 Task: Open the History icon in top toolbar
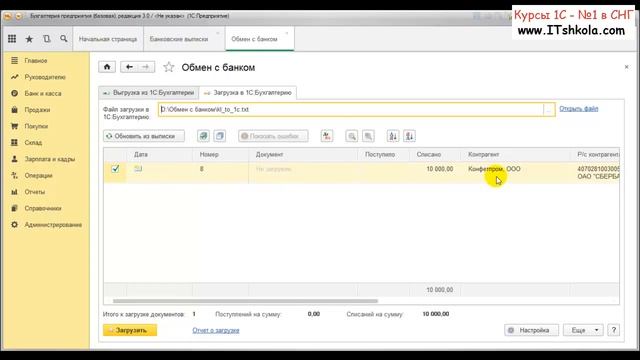[x=47, y=39]
